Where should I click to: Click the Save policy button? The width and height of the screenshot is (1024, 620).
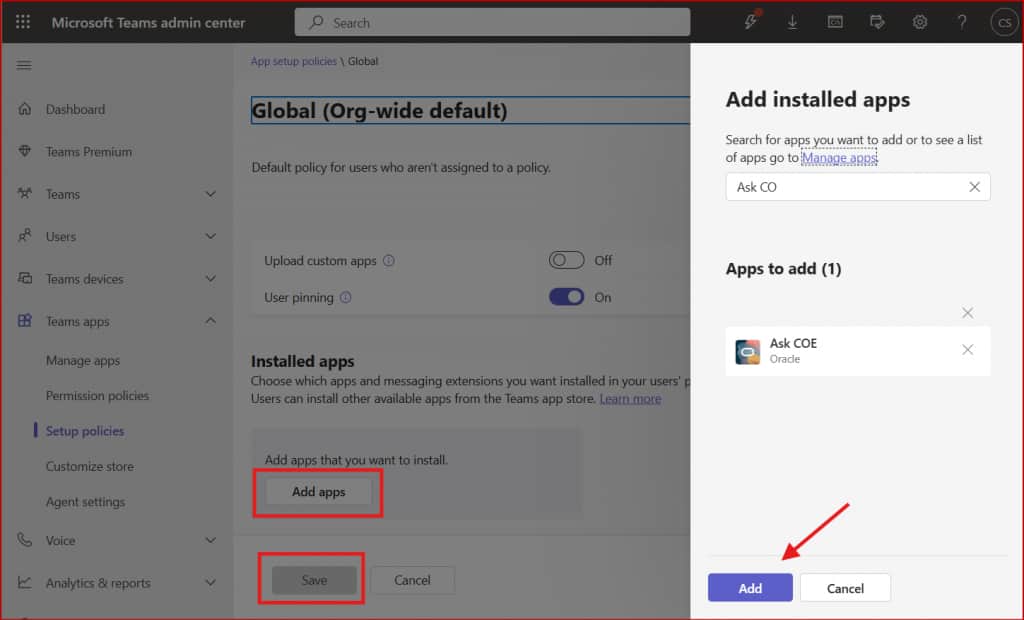[314, 580]
